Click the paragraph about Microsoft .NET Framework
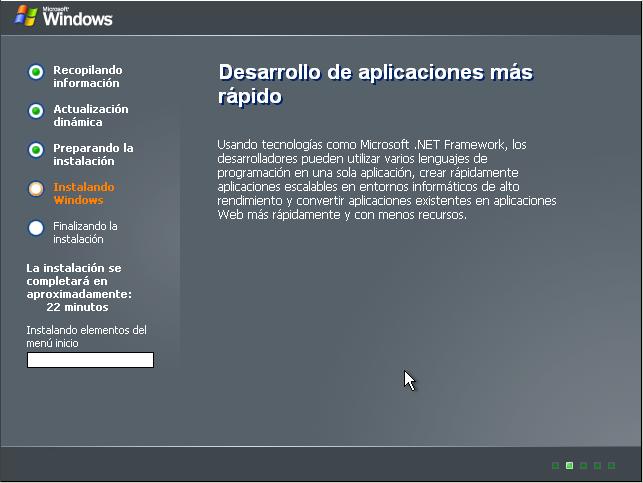 tap(387, 180)
